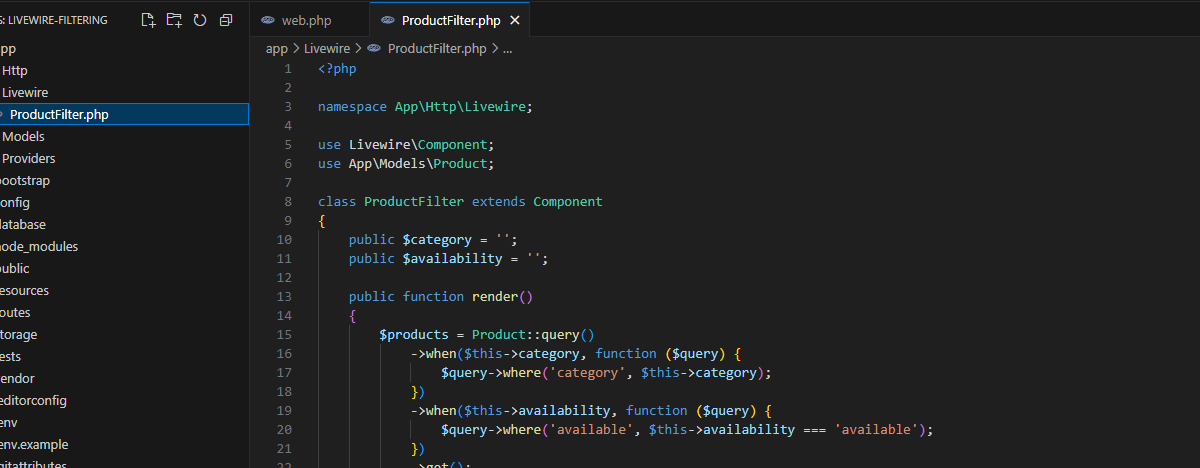
Task: Click the PHP file icon on web.php tab
Action: pos(268,20)
